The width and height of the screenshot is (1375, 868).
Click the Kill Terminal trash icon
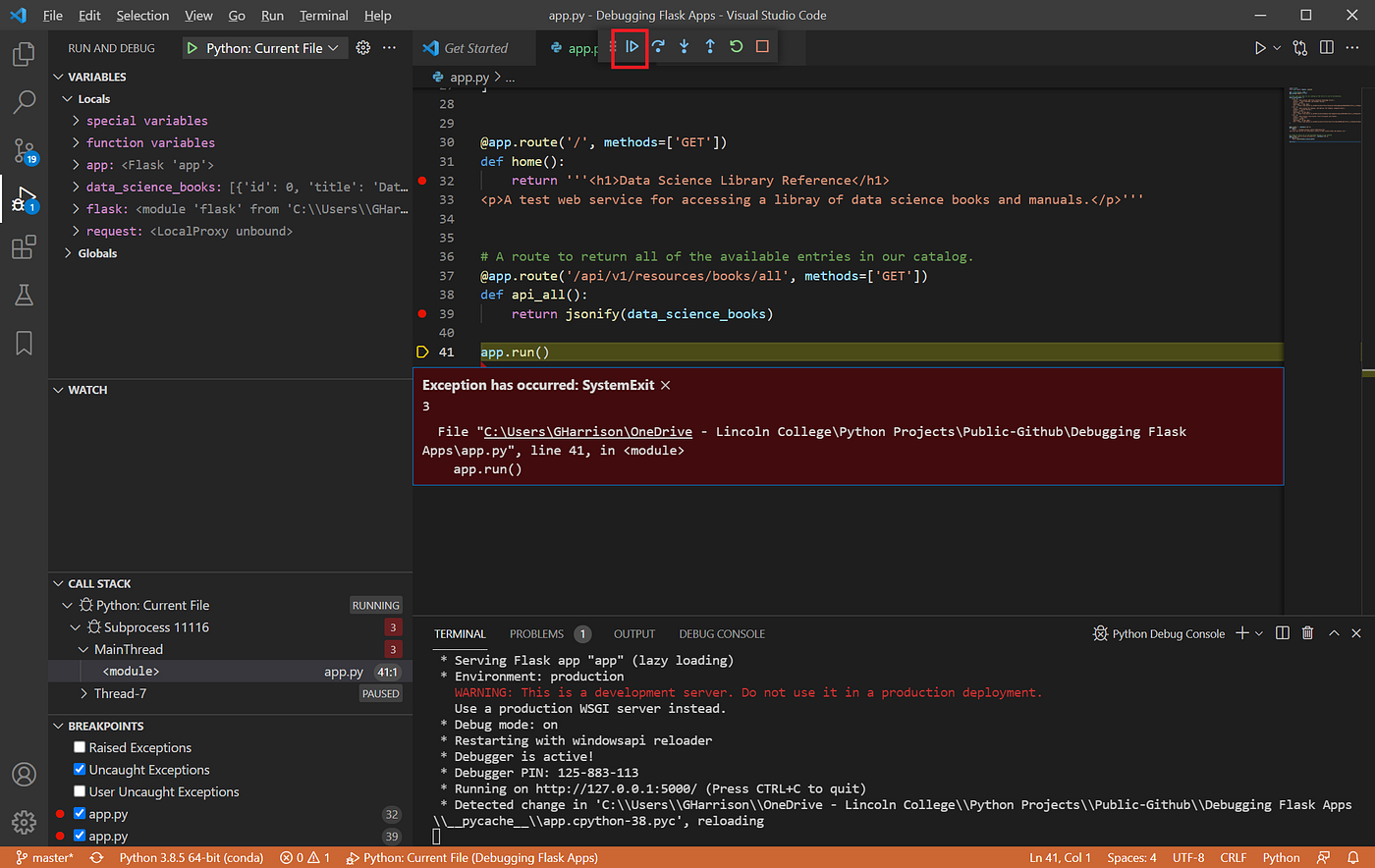[x=1307, y=633]
